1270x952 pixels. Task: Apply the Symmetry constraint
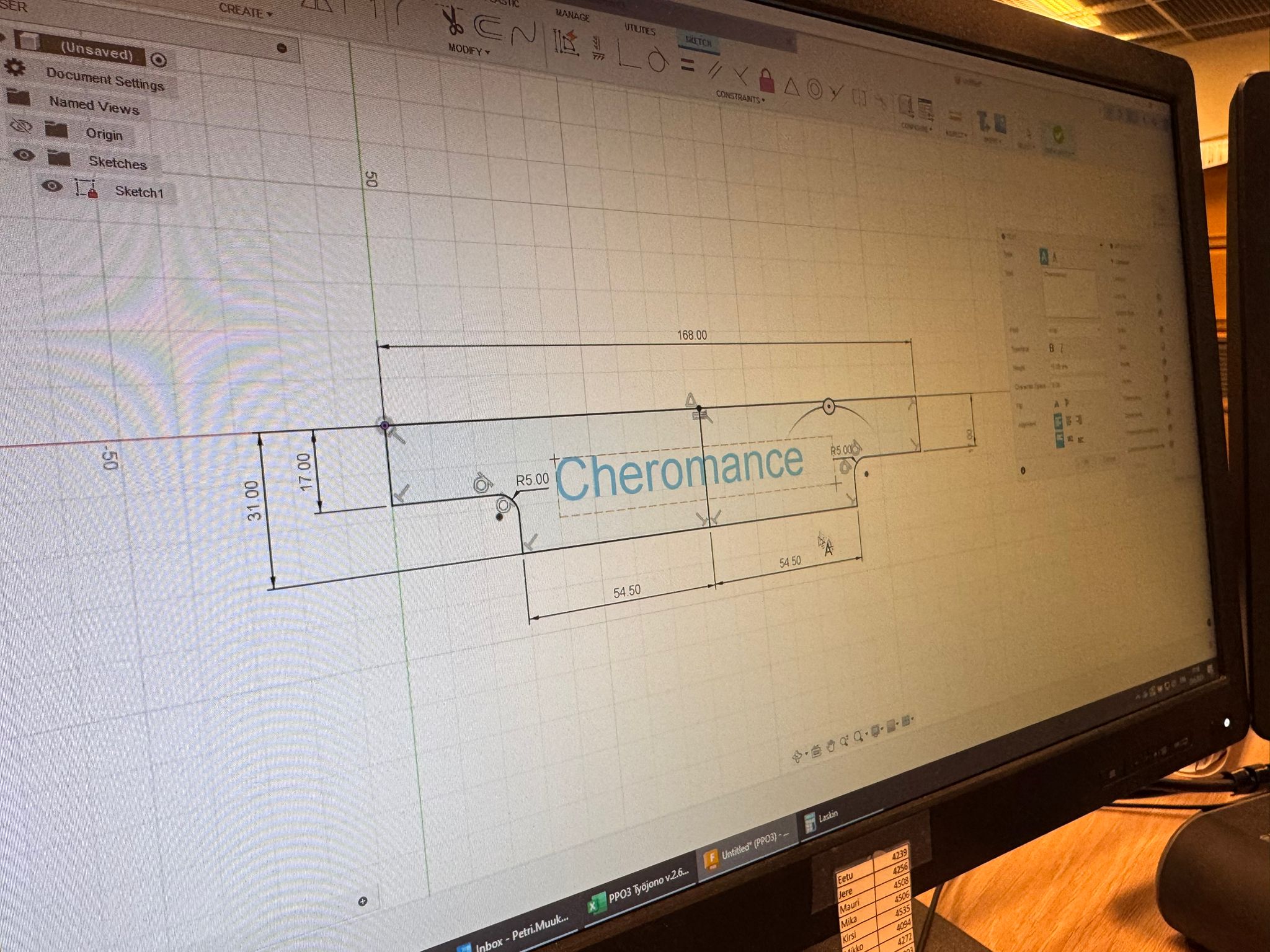(x=859, y=98)
